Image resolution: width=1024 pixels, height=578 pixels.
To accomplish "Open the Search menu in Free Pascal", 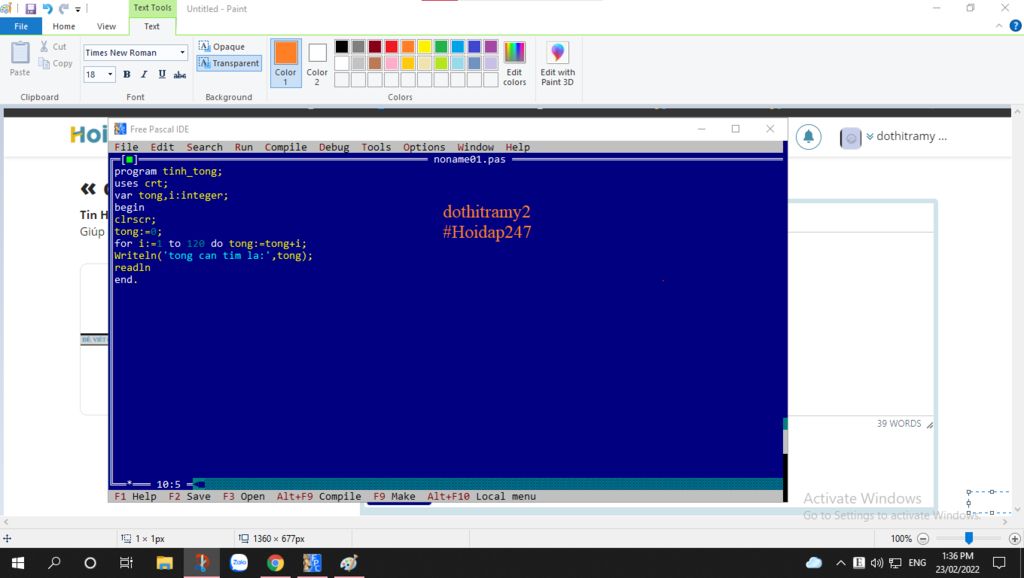I will point(204,147).
